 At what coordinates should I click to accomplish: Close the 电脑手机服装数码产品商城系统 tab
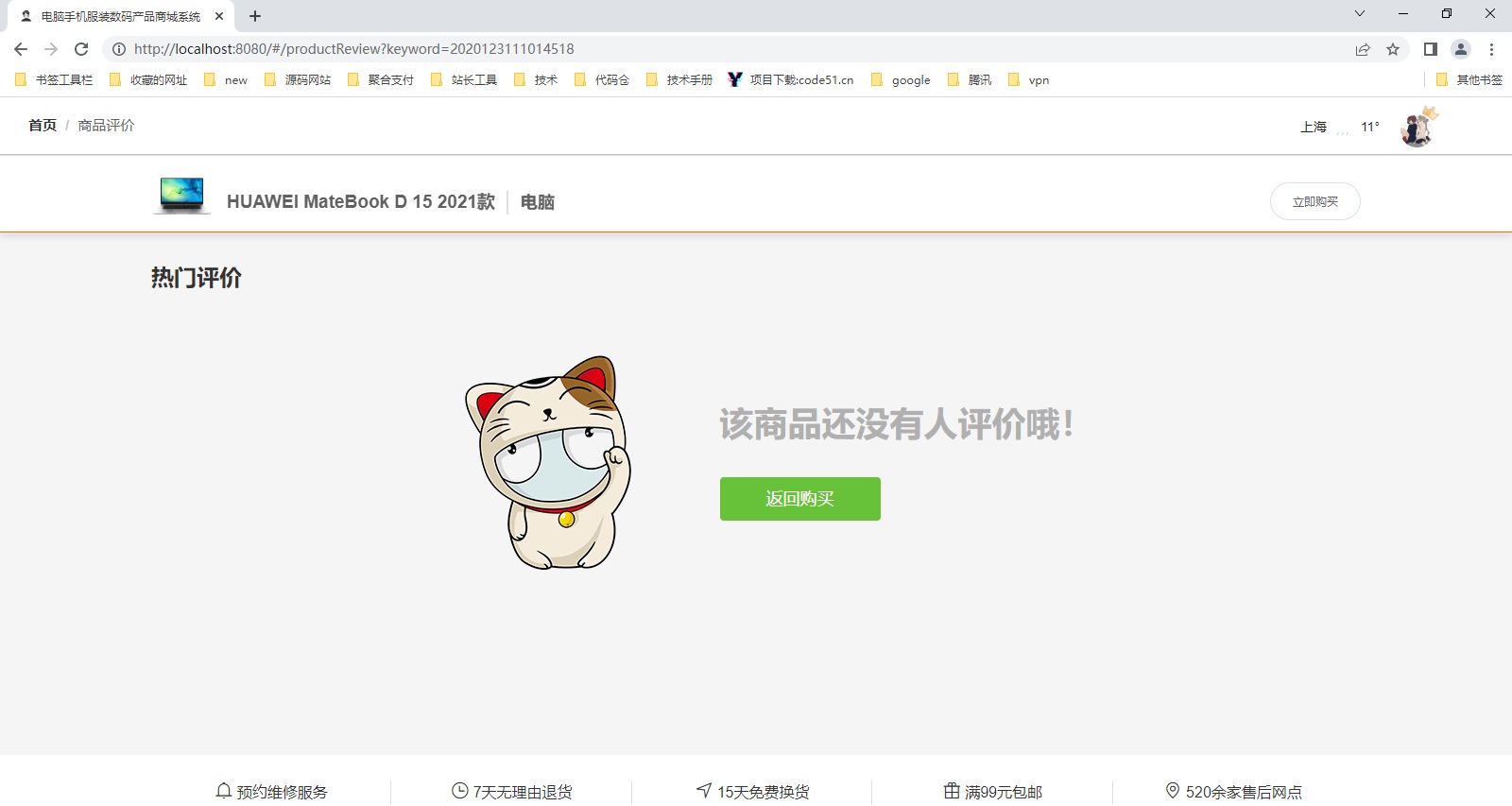(219, 16)
